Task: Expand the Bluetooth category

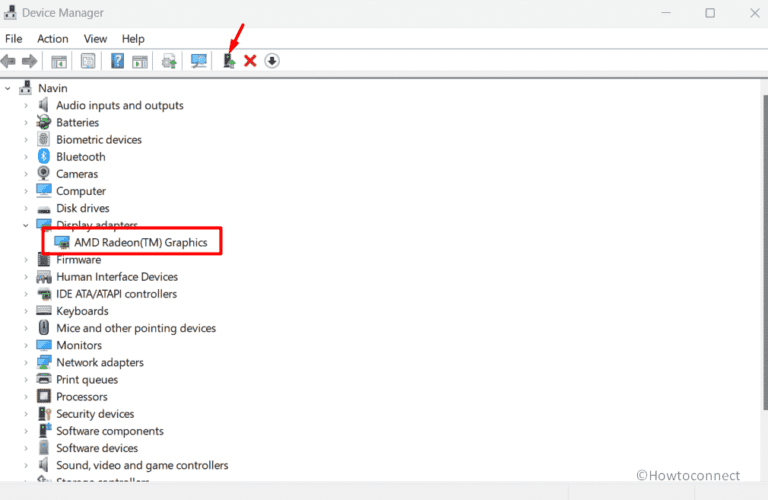Action: (26, 157)
